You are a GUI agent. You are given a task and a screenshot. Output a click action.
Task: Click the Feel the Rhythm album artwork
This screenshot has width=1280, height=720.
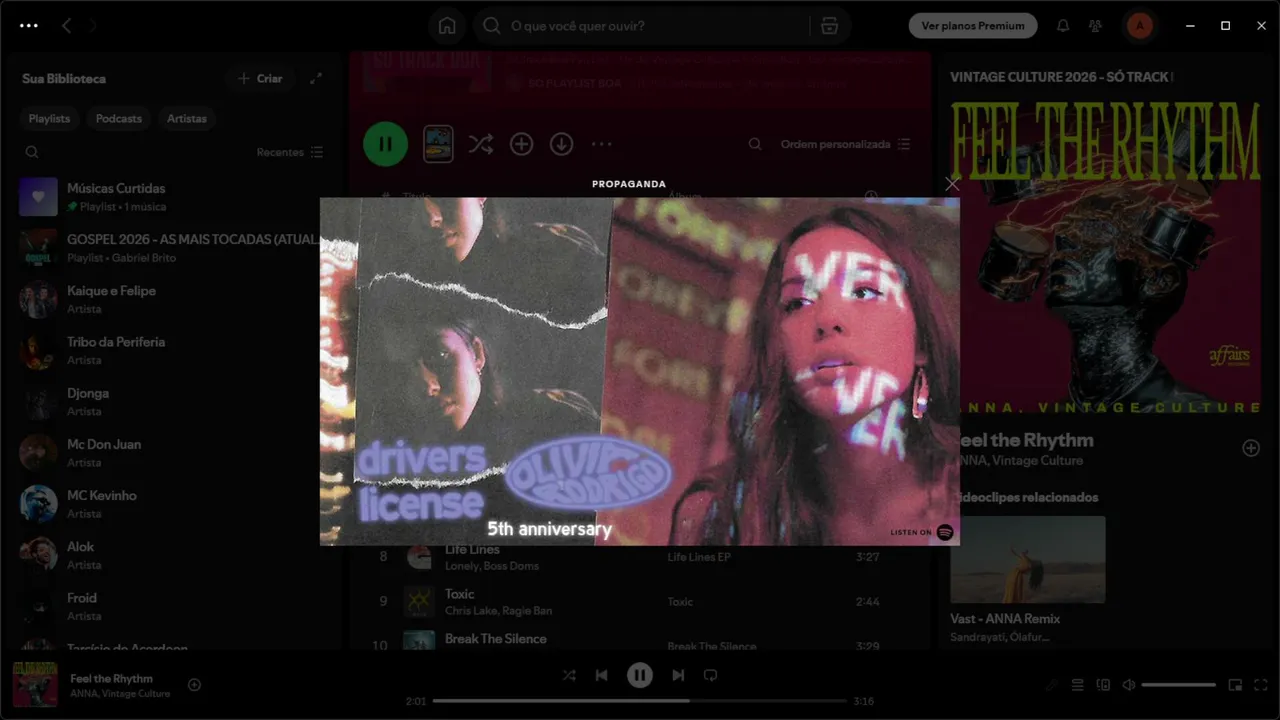point(1105,257)
